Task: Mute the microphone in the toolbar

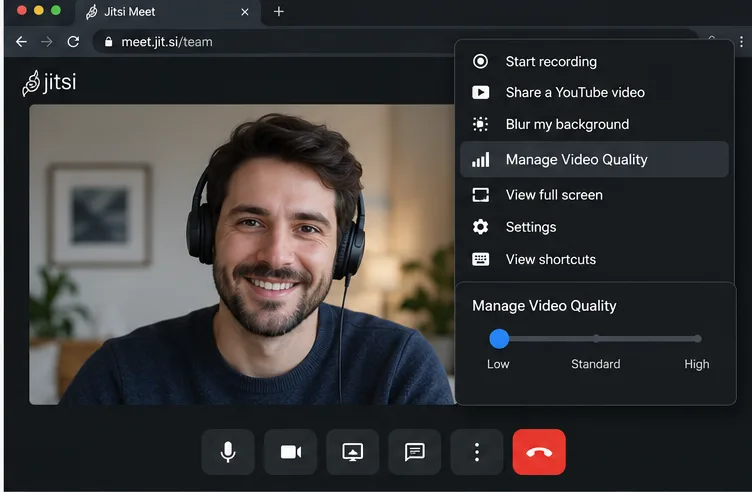Action: (228, 452)
